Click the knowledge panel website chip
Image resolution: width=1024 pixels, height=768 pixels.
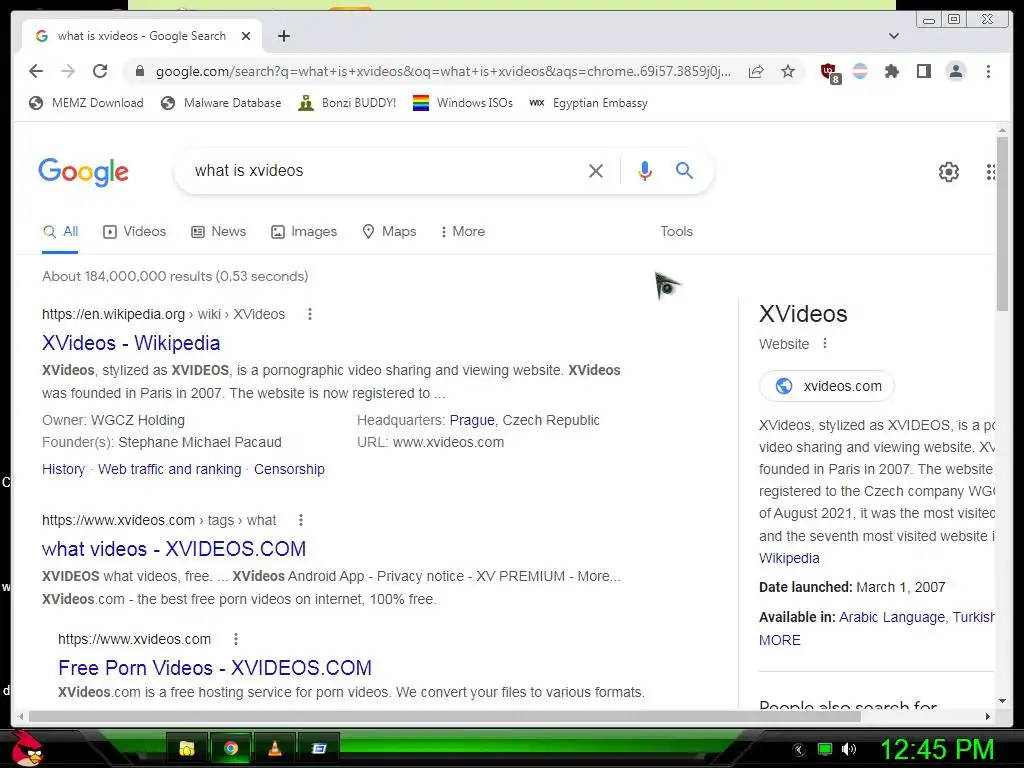(827, 386)
